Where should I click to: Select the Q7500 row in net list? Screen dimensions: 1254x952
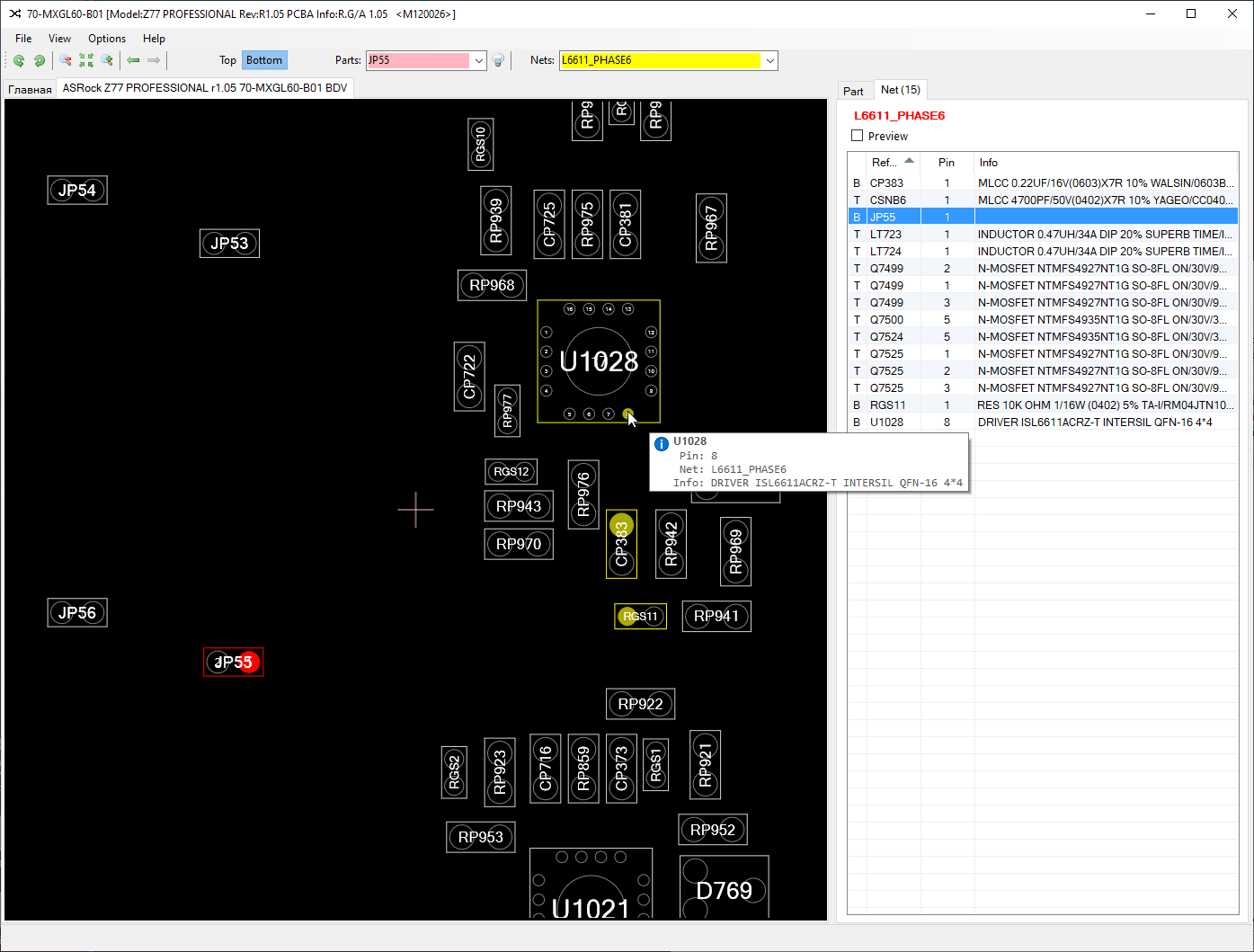[x=1043, y=319]
